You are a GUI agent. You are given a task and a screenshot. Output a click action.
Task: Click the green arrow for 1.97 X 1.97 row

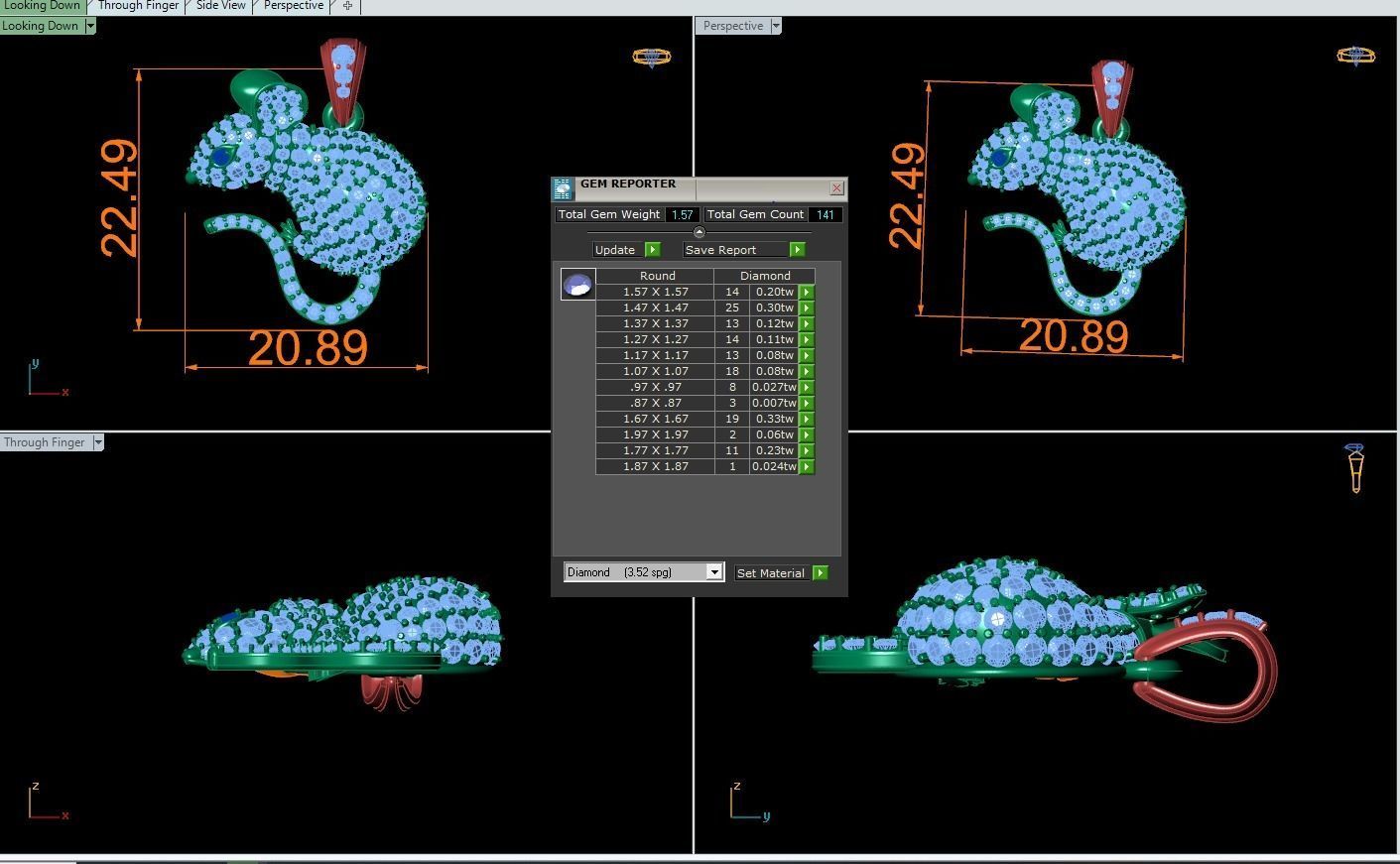(807, 434)
